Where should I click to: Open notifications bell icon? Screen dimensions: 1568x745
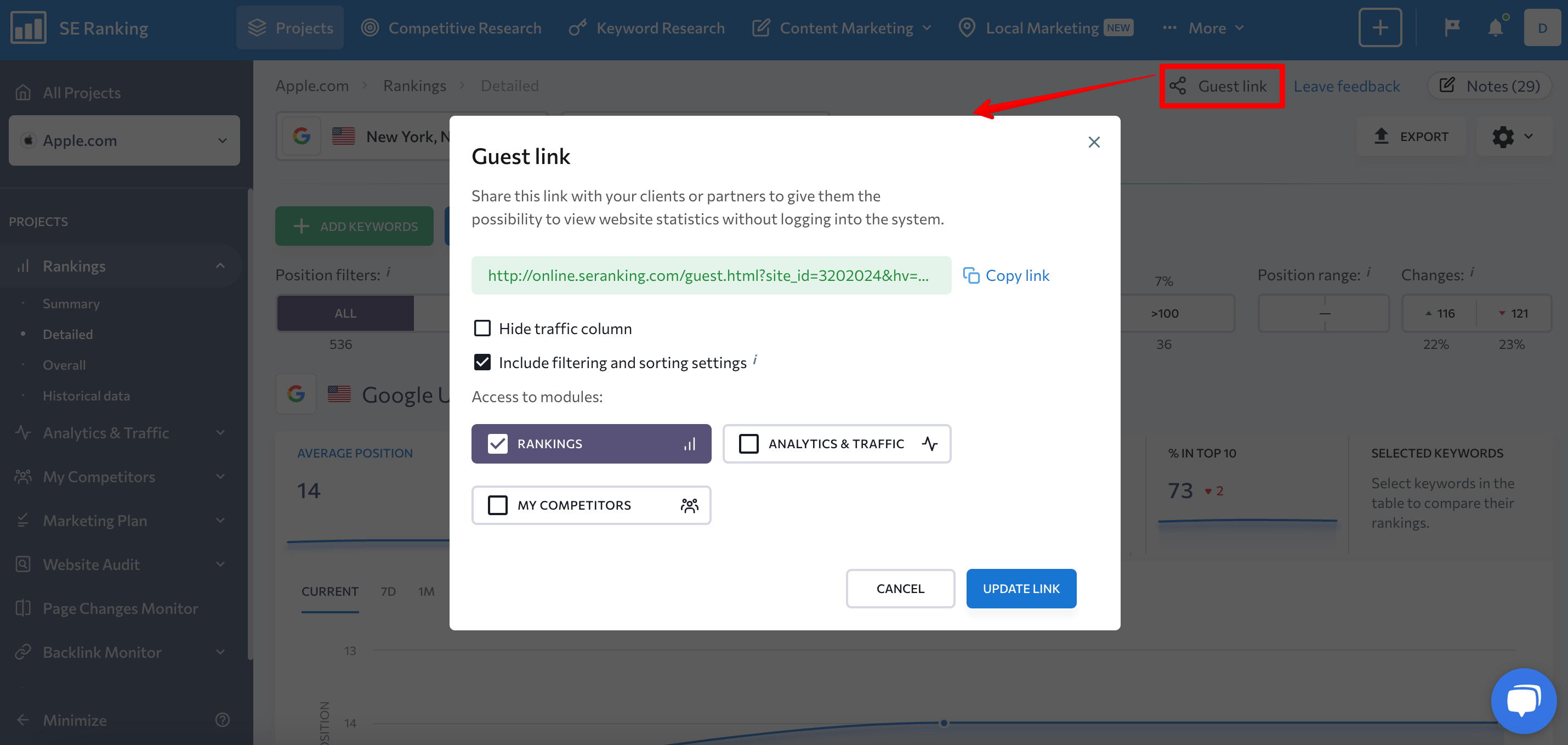pos(1495,28)
